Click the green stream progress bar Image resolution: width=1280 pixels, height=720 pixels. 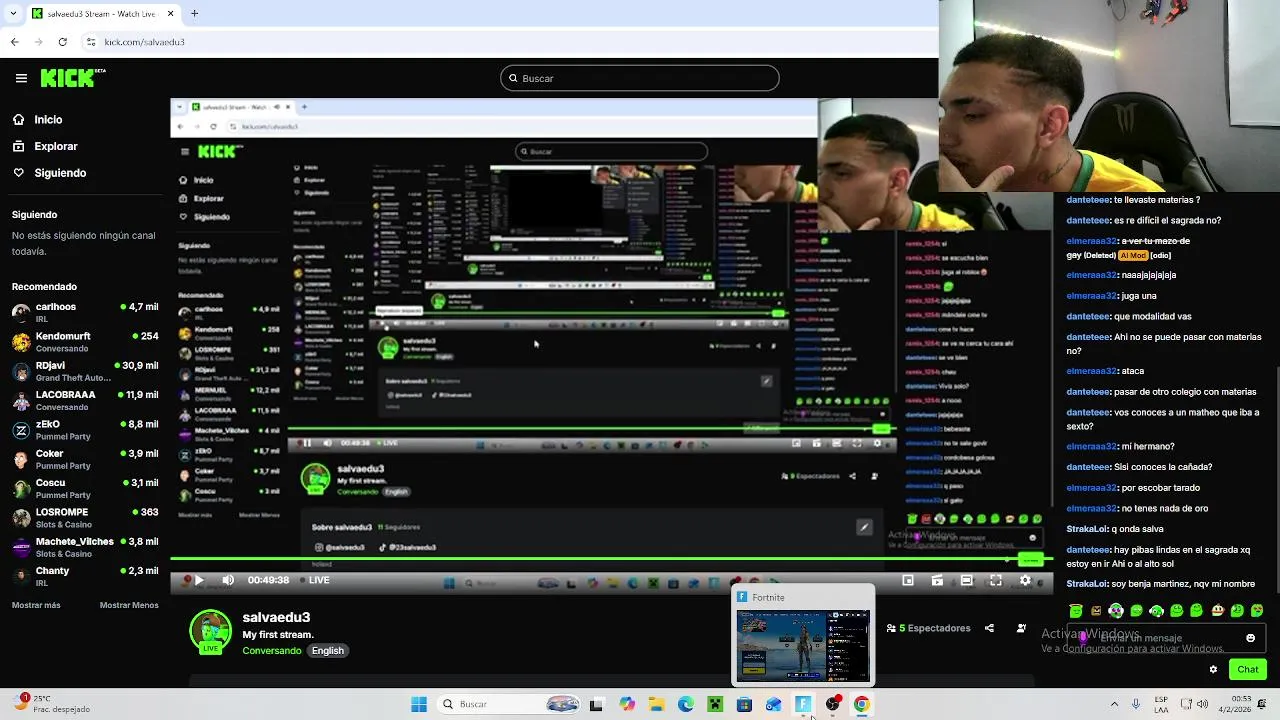pos(610,560)
